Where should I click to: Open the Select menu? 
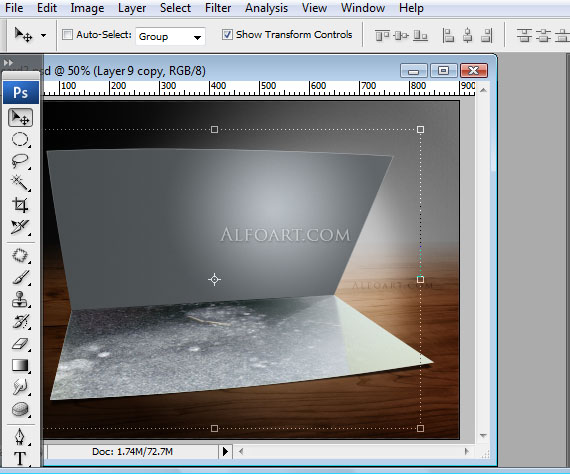(175, 8)
